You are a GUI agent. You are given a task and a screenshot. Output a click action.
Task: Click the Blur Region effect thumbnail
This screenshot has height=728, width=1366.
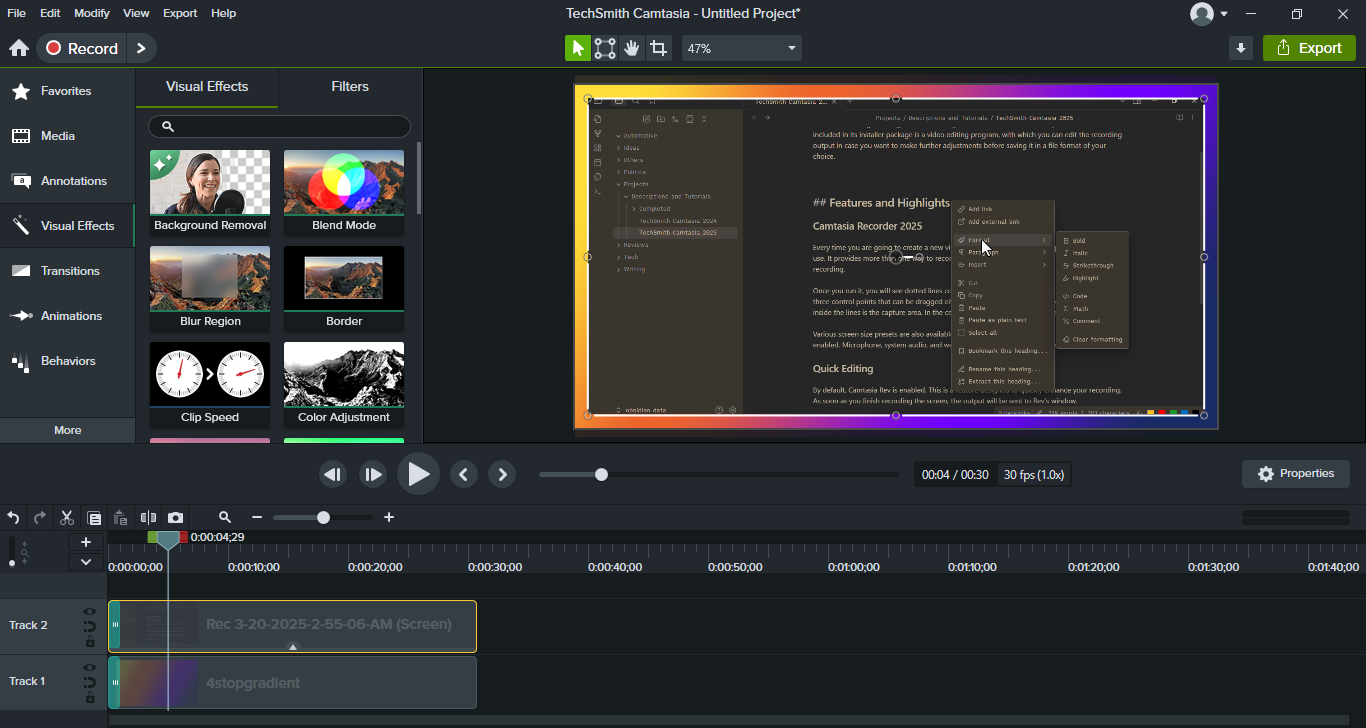(x=209, y=278)
